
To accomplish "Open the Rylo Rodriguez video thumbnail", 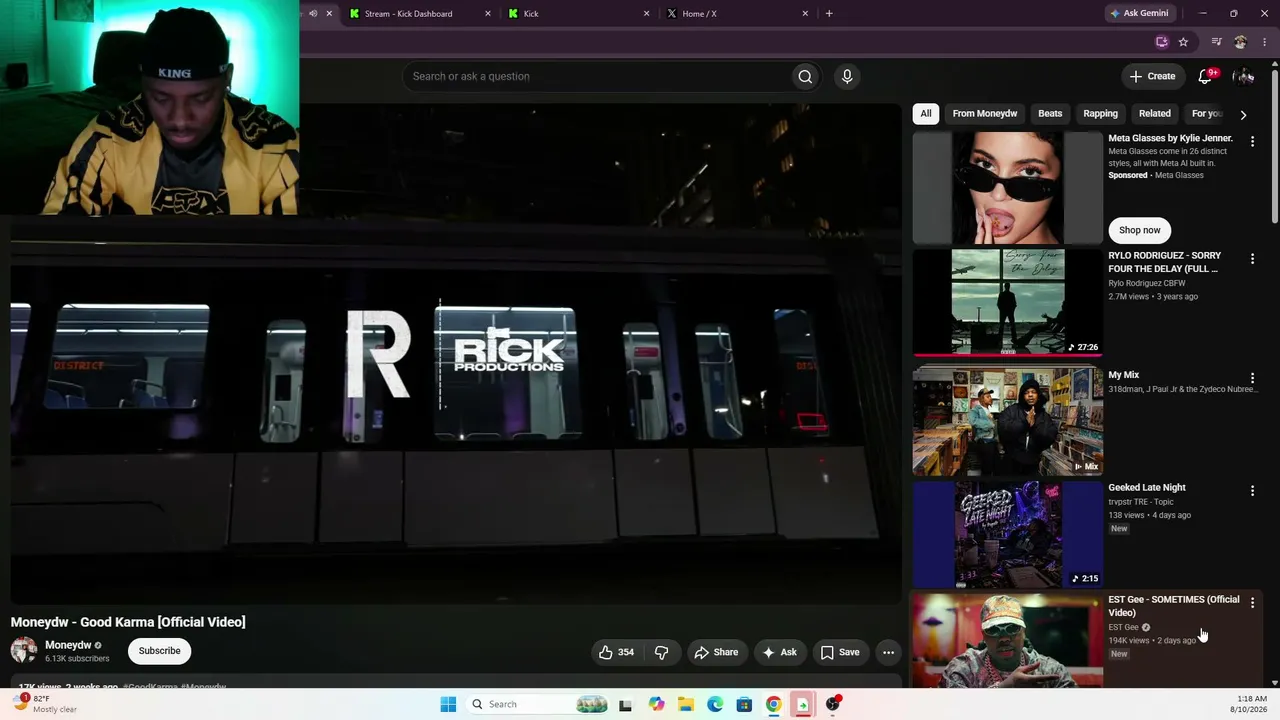I will 1007,302.
